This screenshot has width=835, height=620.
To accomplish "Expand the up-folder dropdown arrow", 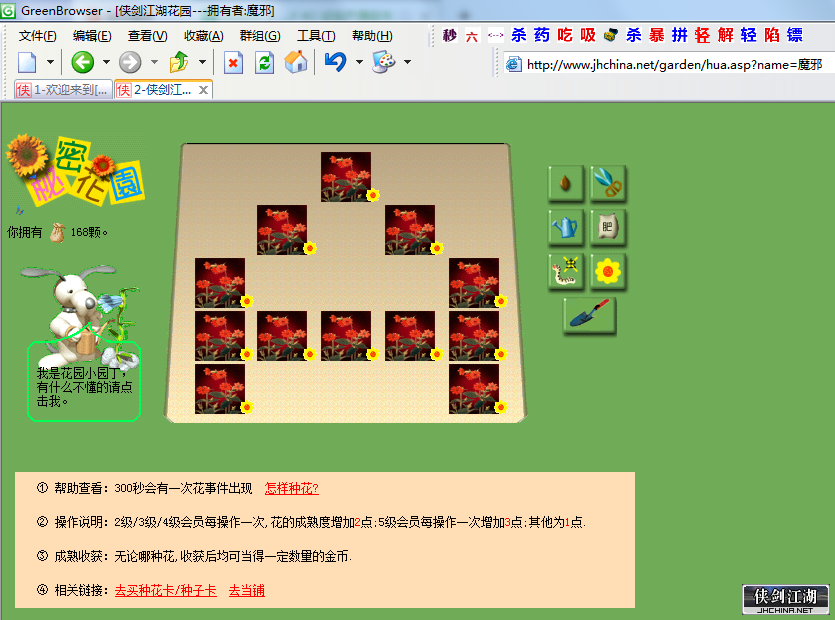I will pyautogui.click(x=202, y=62).
